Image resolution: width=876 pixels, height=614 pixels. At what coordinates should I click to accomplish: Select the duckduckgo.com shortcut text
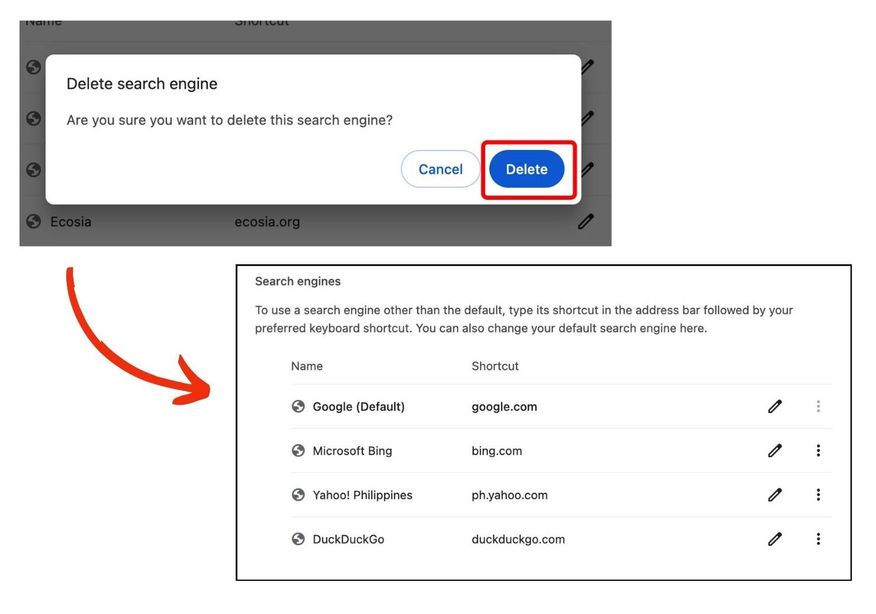pyautogui.click(x=518, y=539)
